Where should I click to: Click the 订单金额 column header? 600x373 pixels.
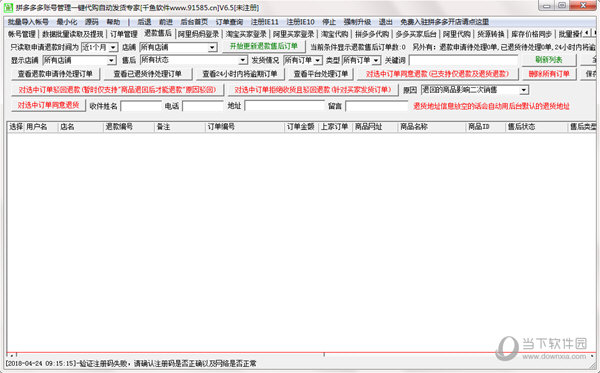tap(302, 127)
